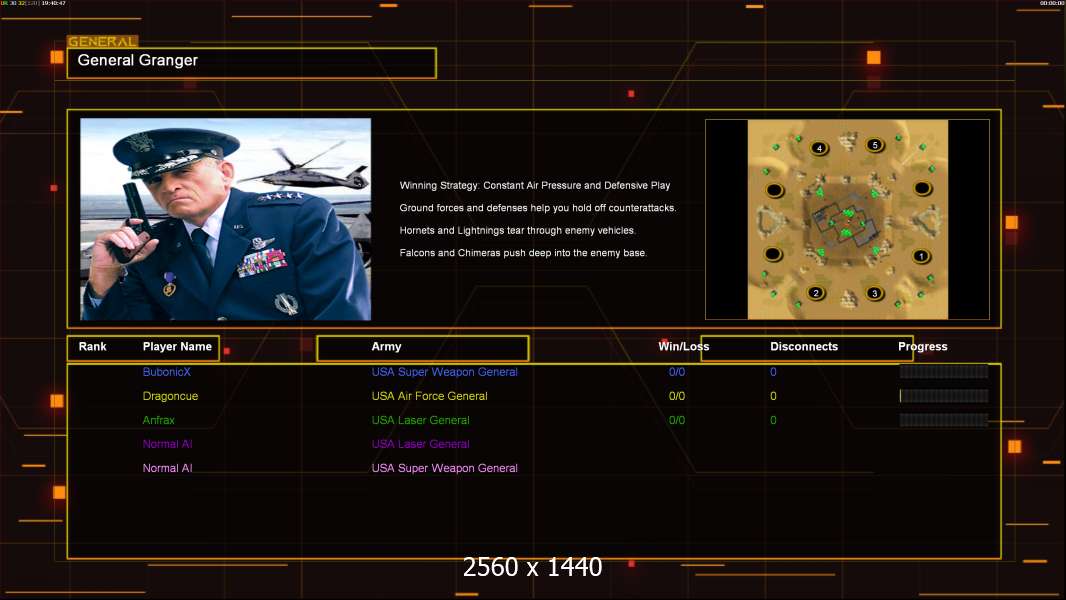Choose Anfrax's USA Laser General army entry
The width and height of the screenshot is (1066, 600).
pos(420,420)
